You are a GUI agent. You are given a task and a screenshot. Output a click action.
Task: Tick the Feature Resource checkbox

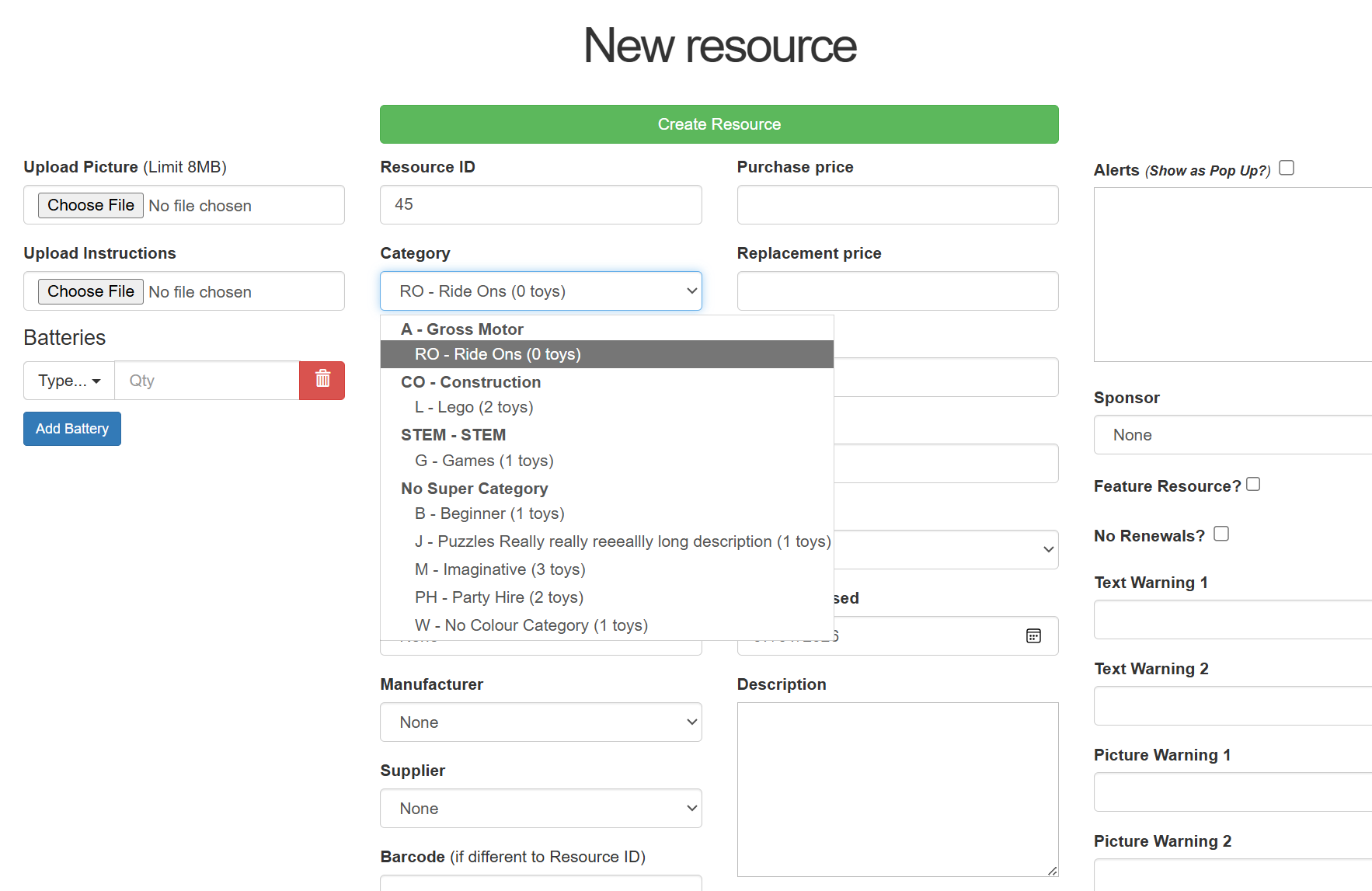click(1253, 485)
